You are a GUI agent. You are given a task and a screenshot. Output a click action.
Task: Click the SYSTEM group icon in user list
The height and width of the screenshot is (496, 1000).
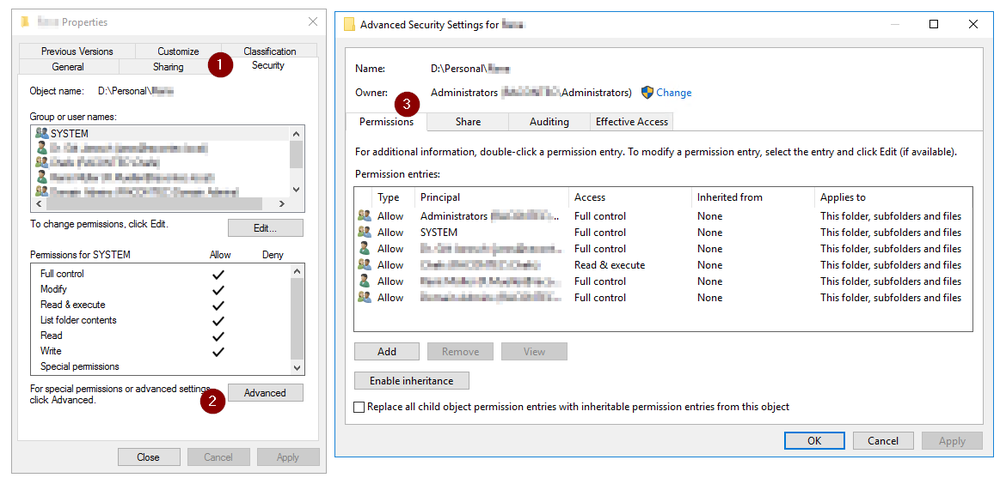[x=42, y=133]
